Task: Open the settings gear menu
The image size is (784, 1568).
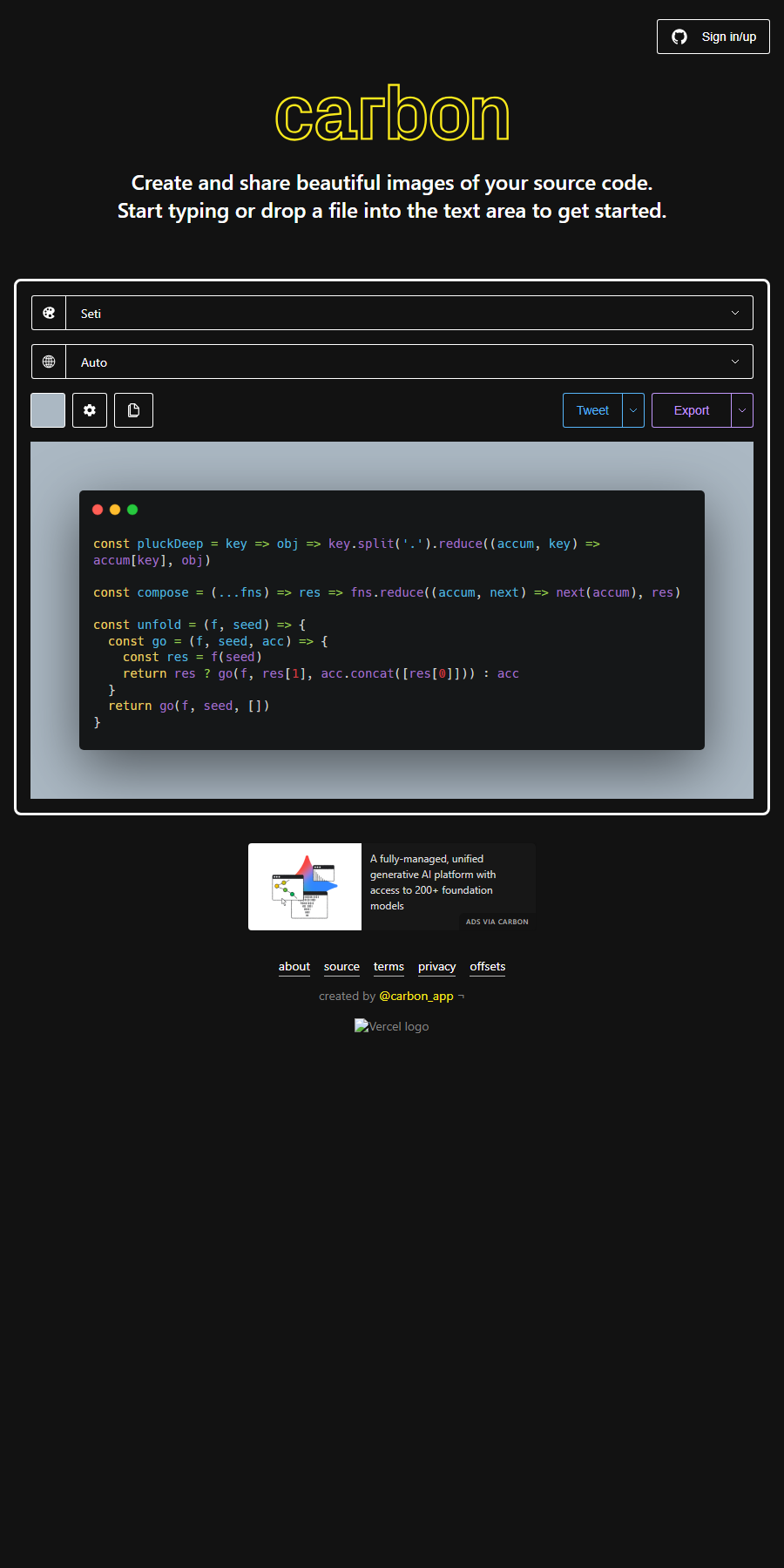Action: [x=90, y=410]
